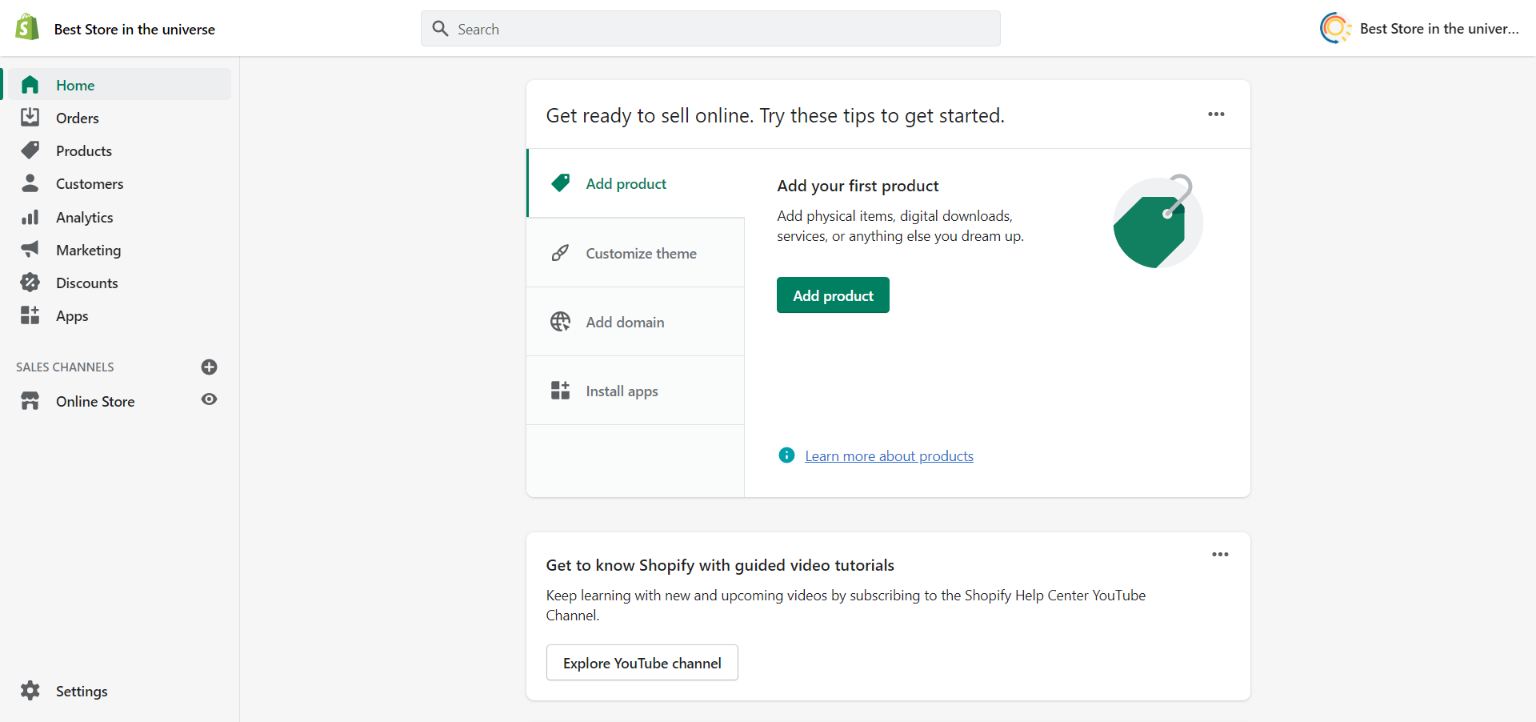Viewport: 1536px width, 722px height.
Task: Open Apps from the sidebar
Action: pyautogui.click(x=72, y=316)
